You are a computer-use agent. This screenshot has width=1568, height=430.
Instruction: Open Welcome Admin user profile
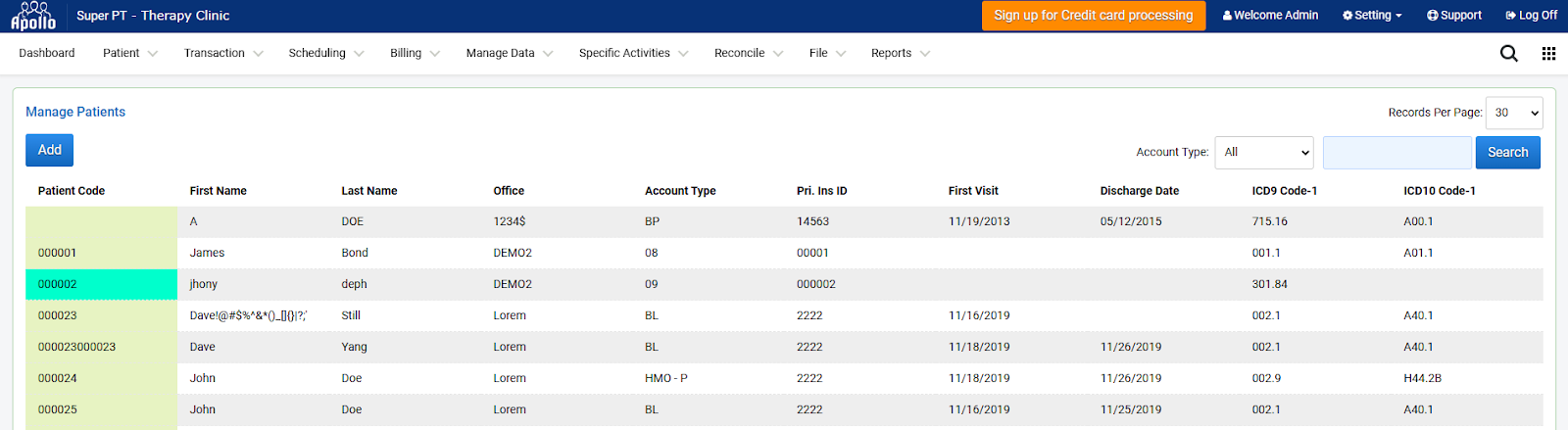(x=1270, y=16)
